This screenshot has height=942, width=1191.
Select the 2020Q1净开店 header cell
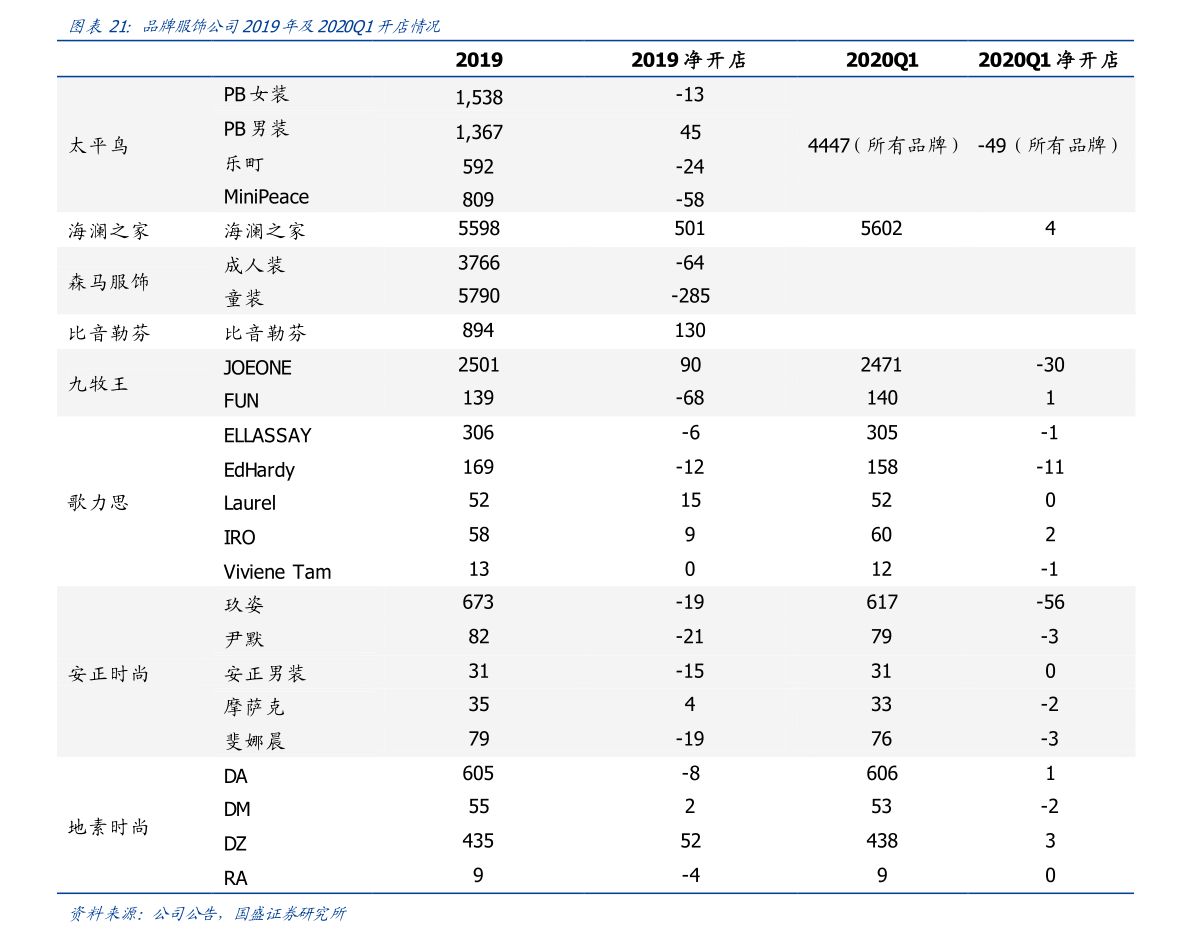[x=1048, y=60]
